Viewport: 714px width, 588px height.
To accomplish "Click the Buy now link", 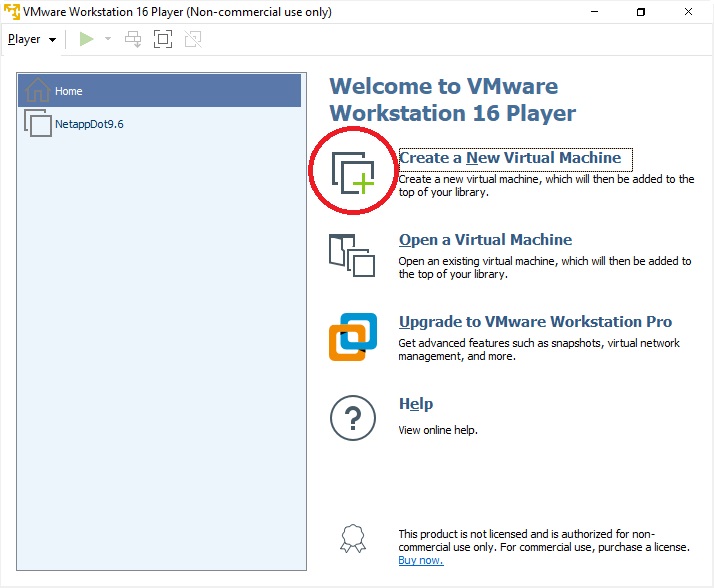I will tap(421, 560).
